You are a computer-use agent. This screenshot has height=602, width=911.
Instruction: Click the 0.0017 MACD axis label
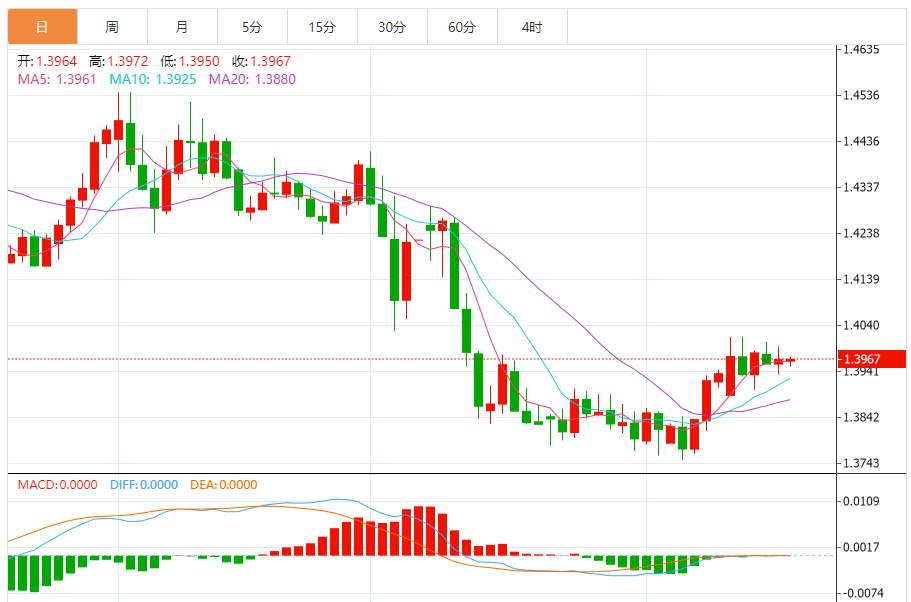point(862,547)
